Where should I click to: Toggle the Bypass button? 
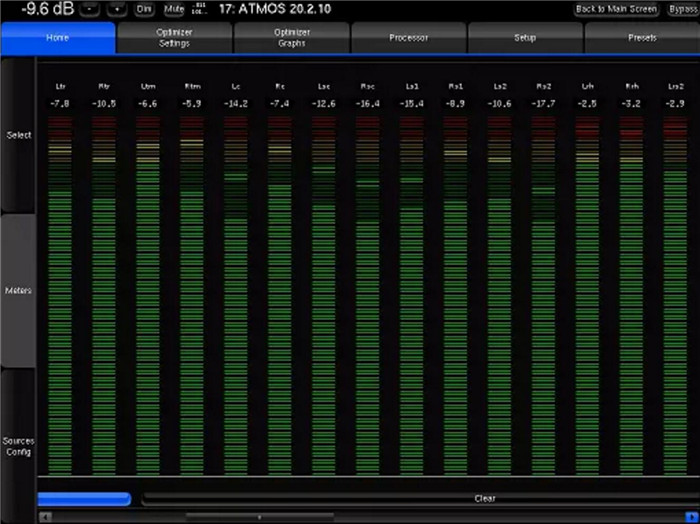(683, 9)
